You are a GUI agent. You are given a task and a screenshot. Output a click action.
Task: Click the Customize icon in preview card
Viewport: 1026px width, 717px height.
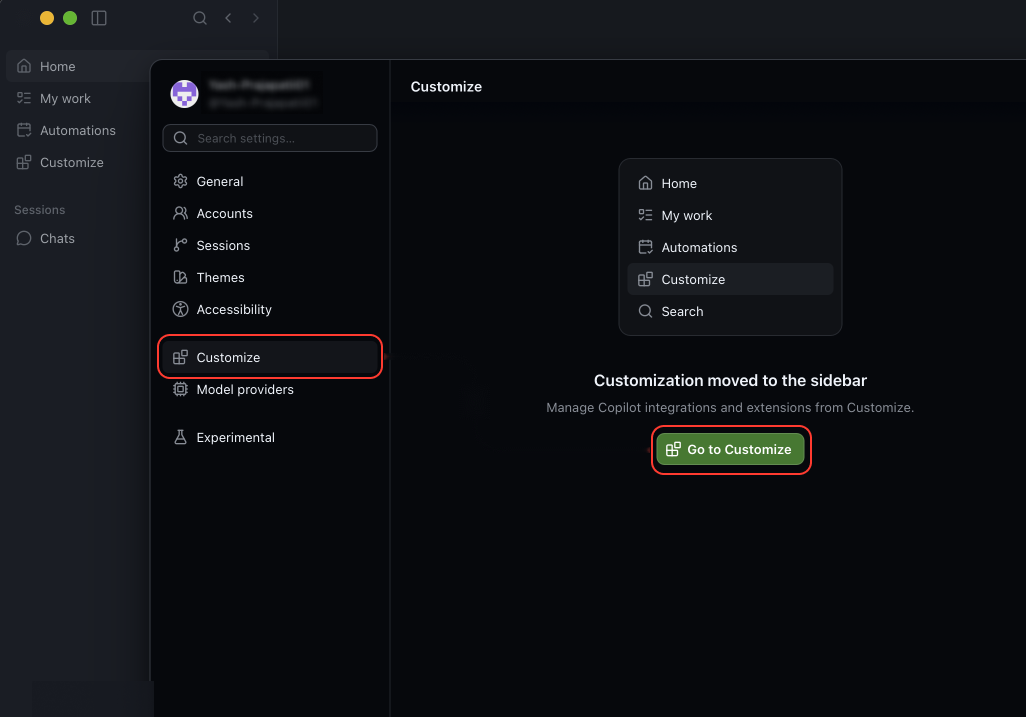(645, 279)
